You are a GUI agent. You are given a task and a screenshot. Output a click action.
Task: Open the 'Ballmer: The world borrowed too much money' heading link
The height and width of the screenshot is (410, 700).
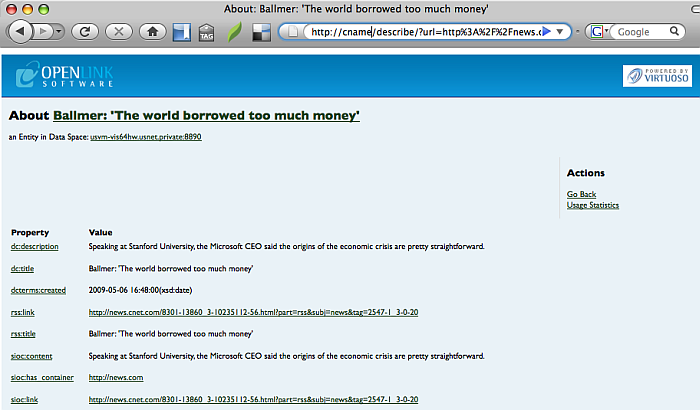pyautogui.click(x=206, y=115)
